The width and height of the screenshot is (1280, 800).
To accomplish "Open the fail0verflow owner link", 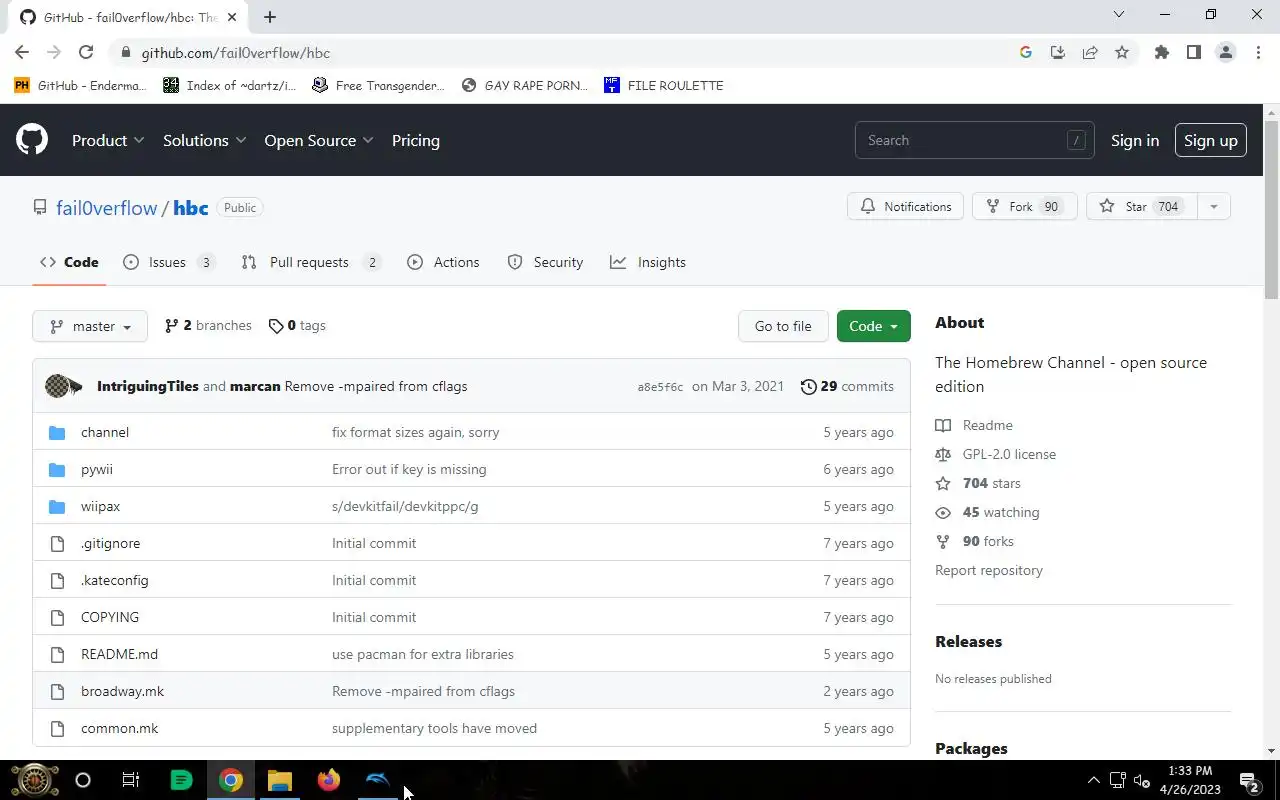I will point(107,207).
